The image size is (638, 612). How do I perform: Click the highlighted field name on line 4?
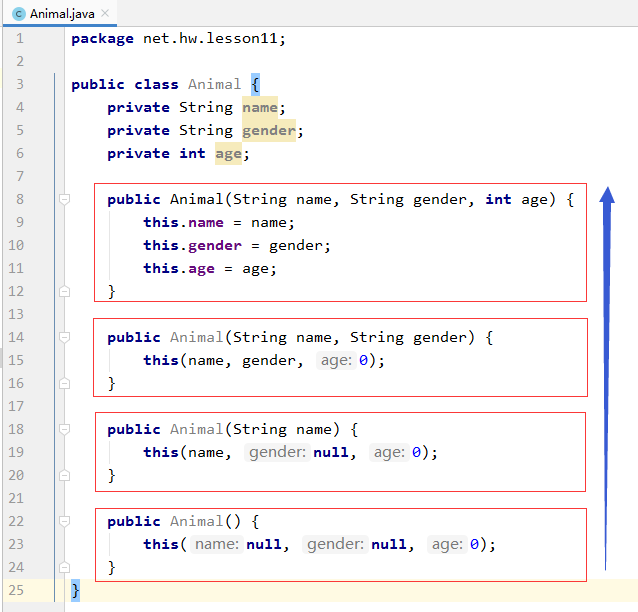pos(260,107)
